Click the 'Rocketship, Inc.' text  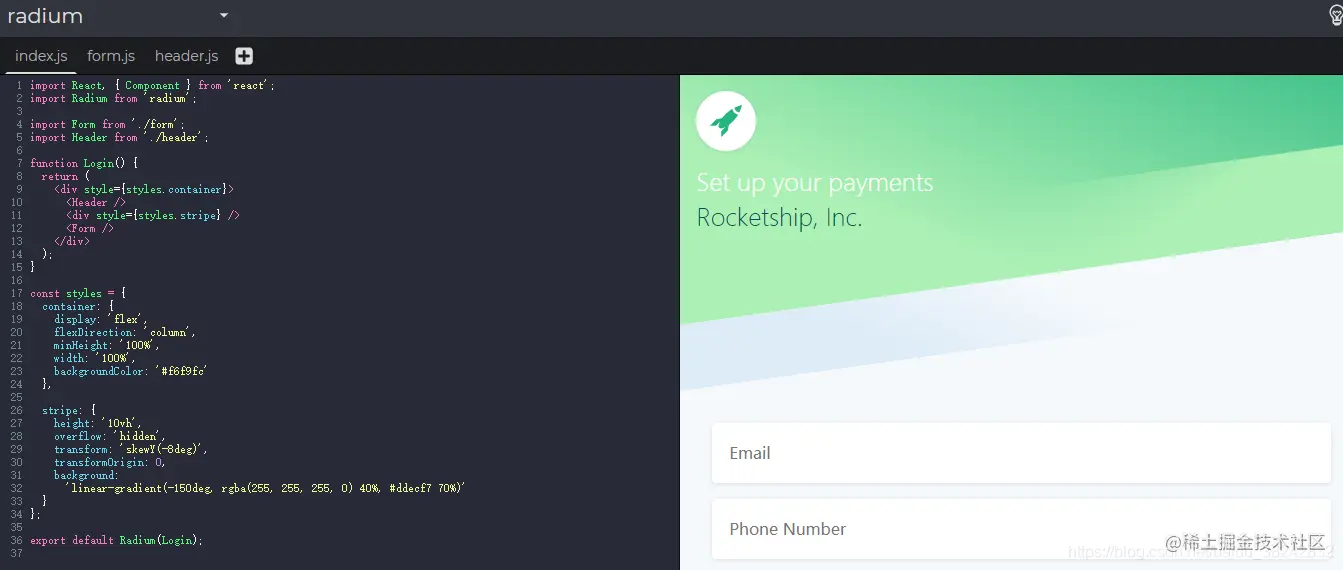coord(779,218)
